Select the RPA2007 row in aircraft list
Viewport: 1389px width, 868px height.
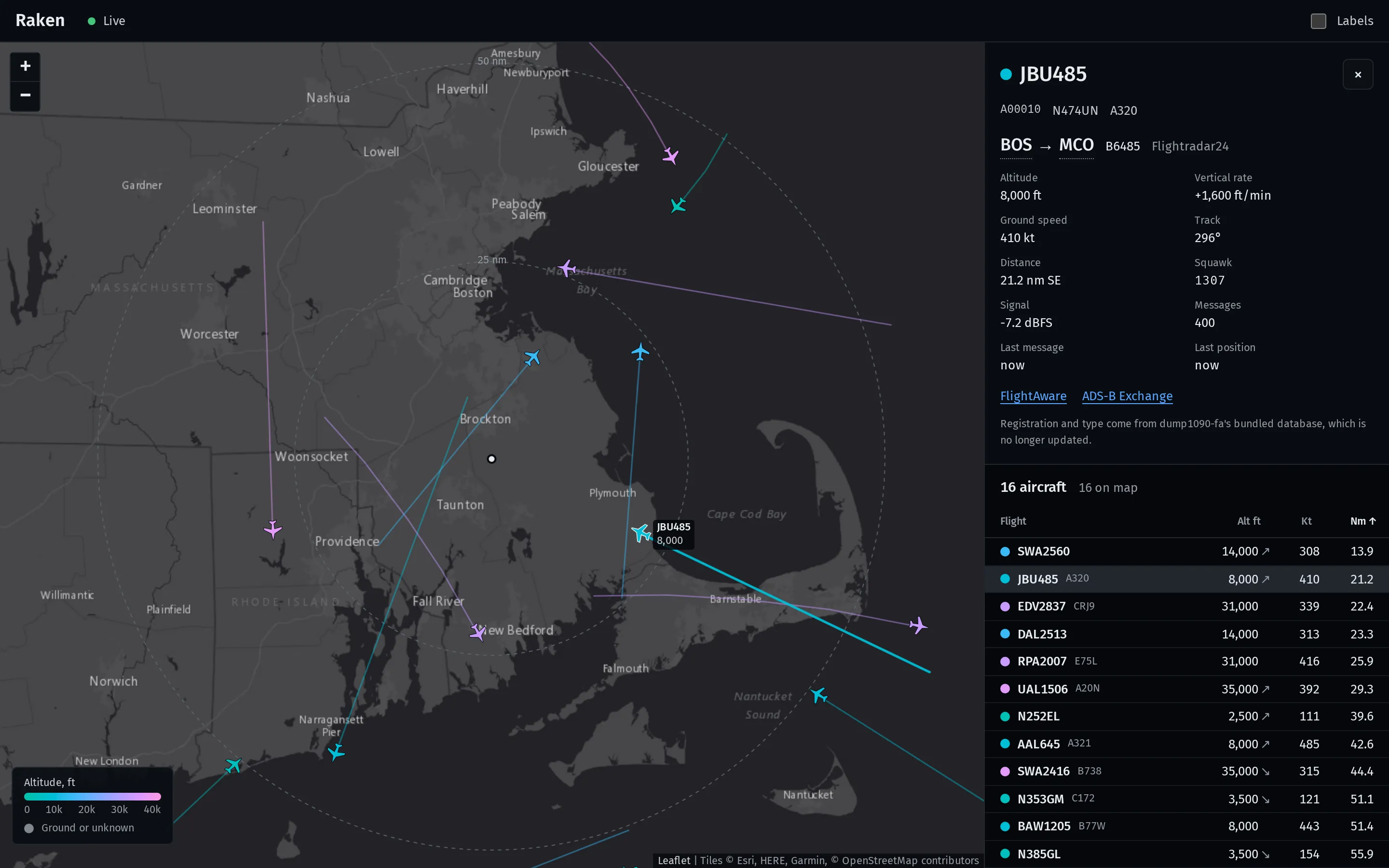tap(1186, 661)
